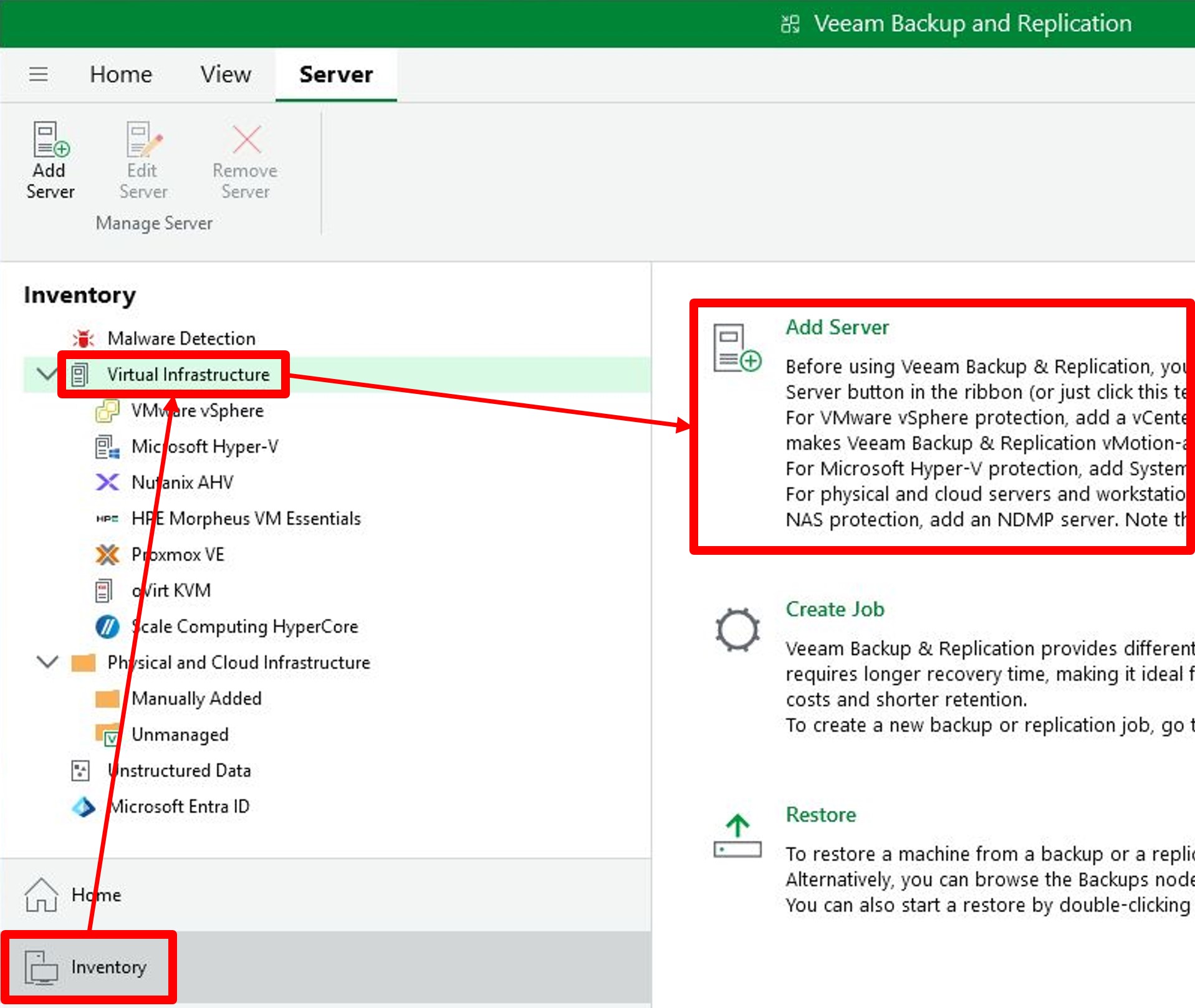
Task: Click the Unmanaged folder icon
Action: point(107,734)
